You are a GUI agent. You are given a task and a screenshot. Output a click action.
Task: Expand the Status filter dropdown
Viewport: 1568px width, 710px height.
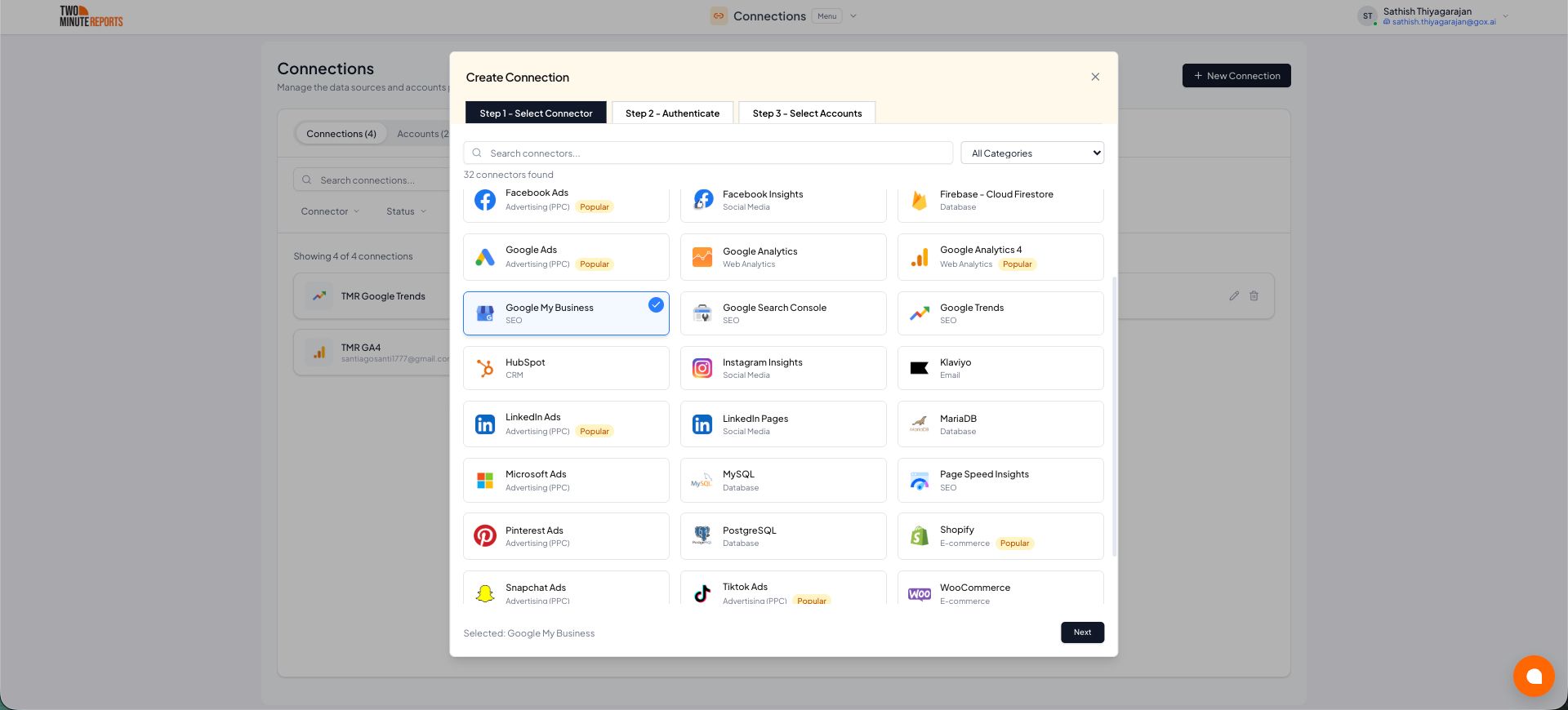point(406,211)
